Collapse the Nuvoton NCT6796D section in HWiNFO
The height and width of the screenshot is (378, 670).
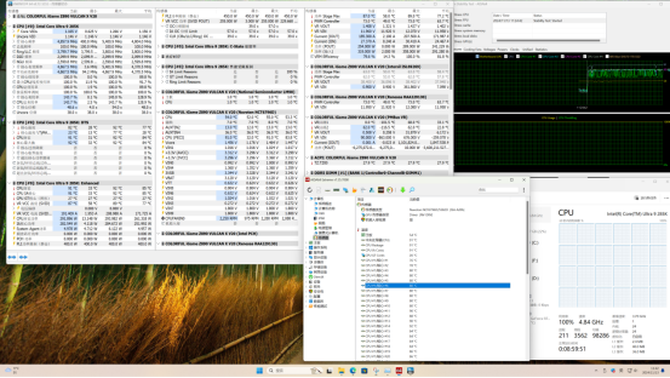158,112
